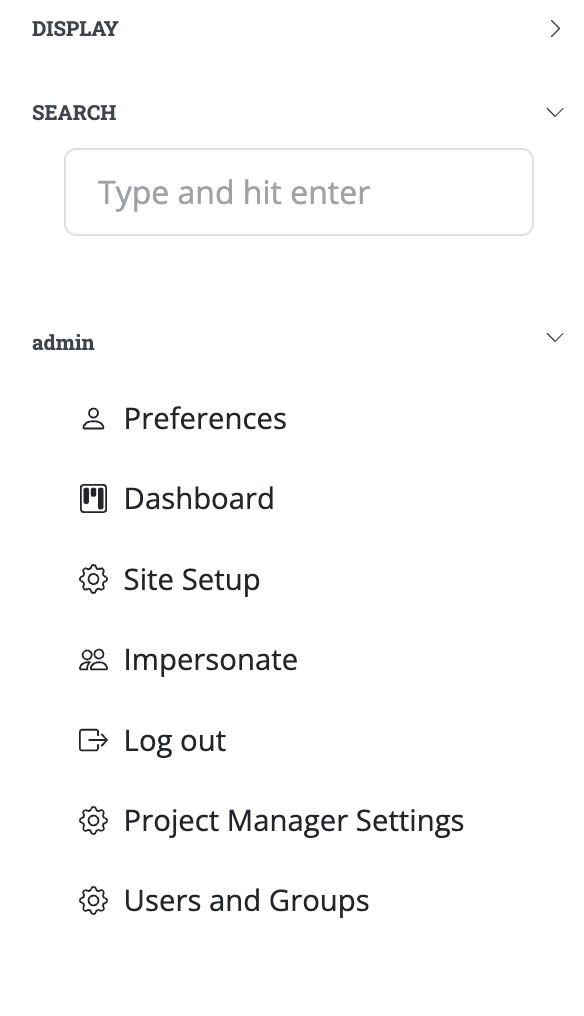584x1016 pixels.
Task: Click the exit arrow icon beside Log out
Action: [x=93, y=740]
